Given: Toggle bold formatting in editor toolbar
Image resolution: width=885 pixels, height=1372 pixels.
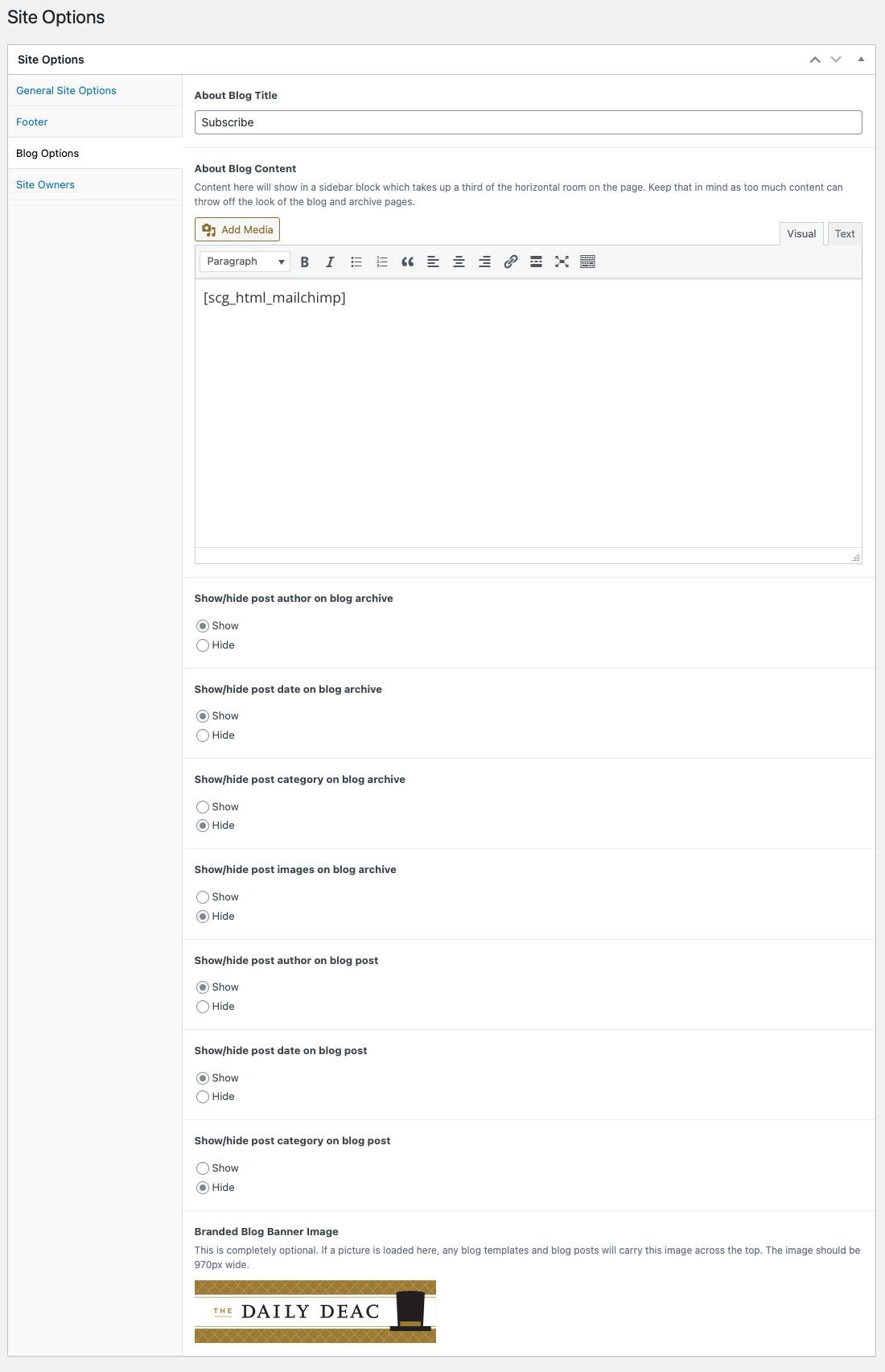Looking at the screenshot, I should click(304, 262).
